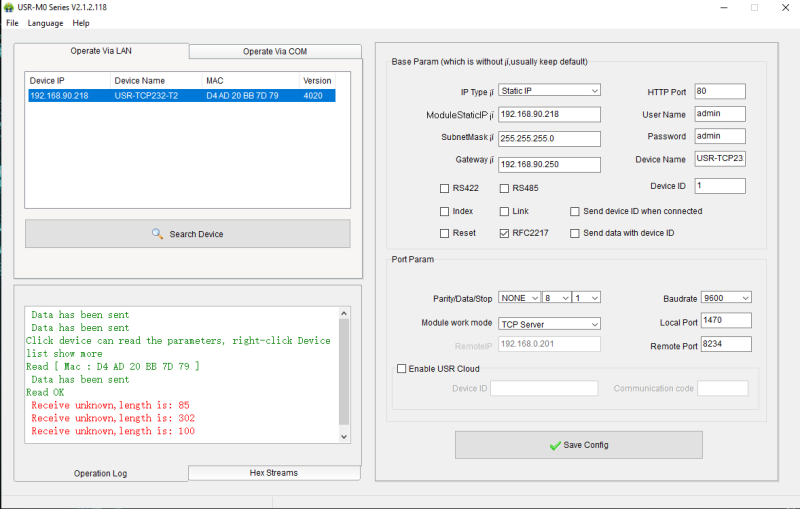This screenshot has width=800, height=509.
Task: Click the User Name field
Action: (720, 114)
